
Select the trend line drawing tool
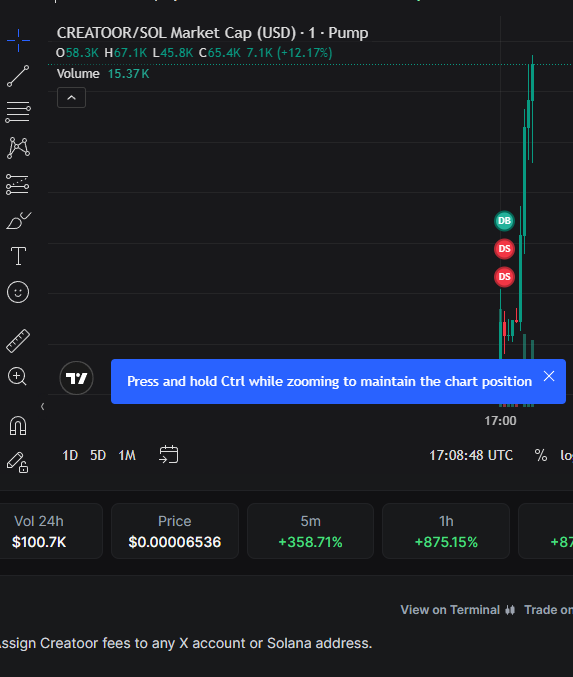[18, 76]
